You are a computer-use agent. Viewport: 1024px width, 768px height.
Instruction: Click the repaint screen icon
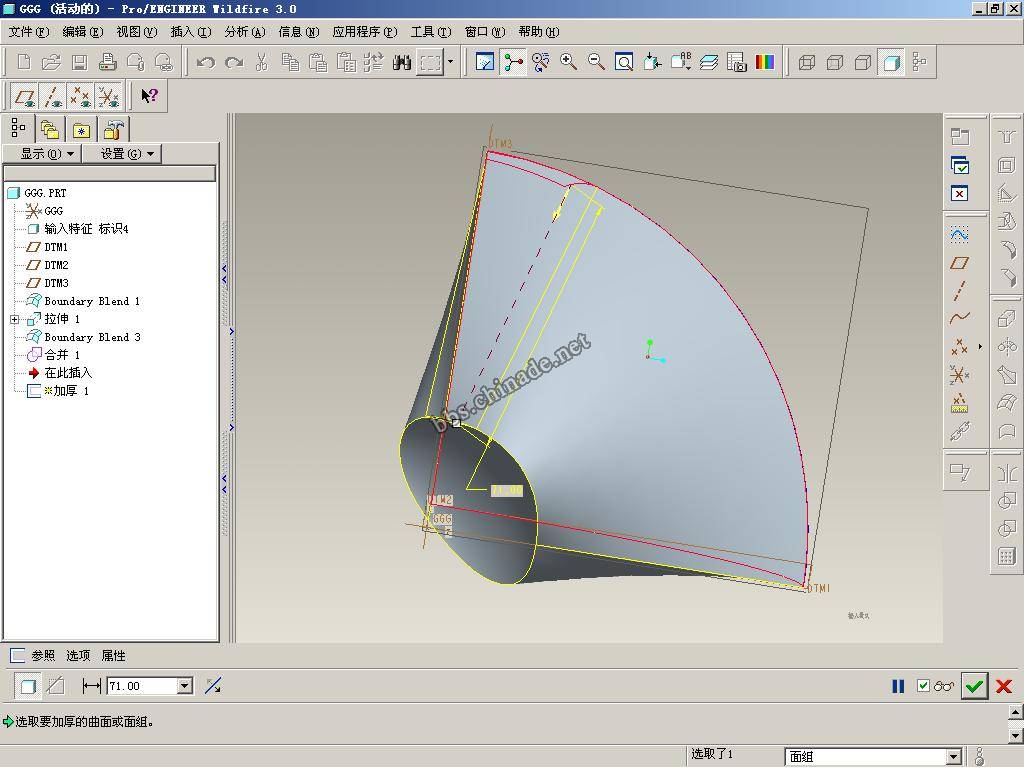pyautogui.click(x=485, y=62)
